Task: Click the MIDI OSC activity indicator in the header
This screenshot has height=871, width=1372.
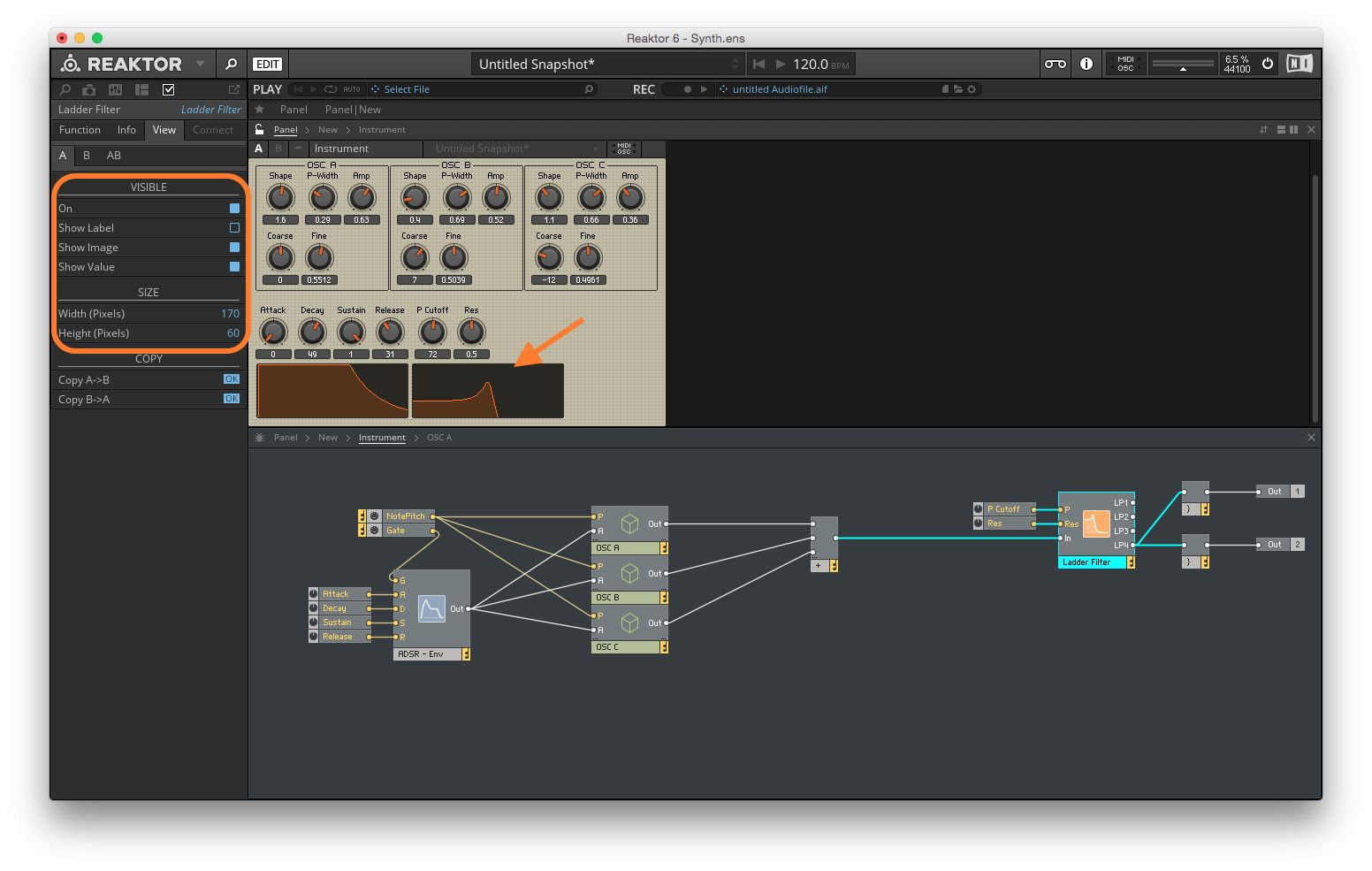Action: [x=1124, y=64]
